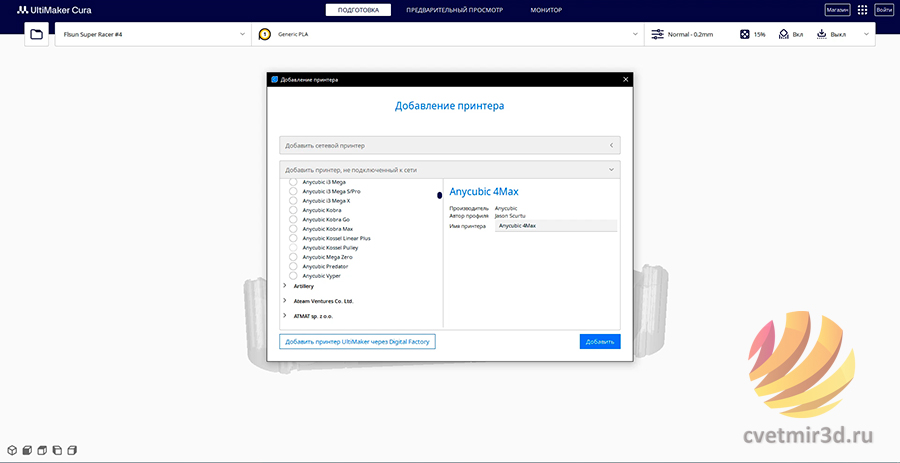The image size is (900, 463).
Task: Click the Добавить button
Action: pos(600,341)
